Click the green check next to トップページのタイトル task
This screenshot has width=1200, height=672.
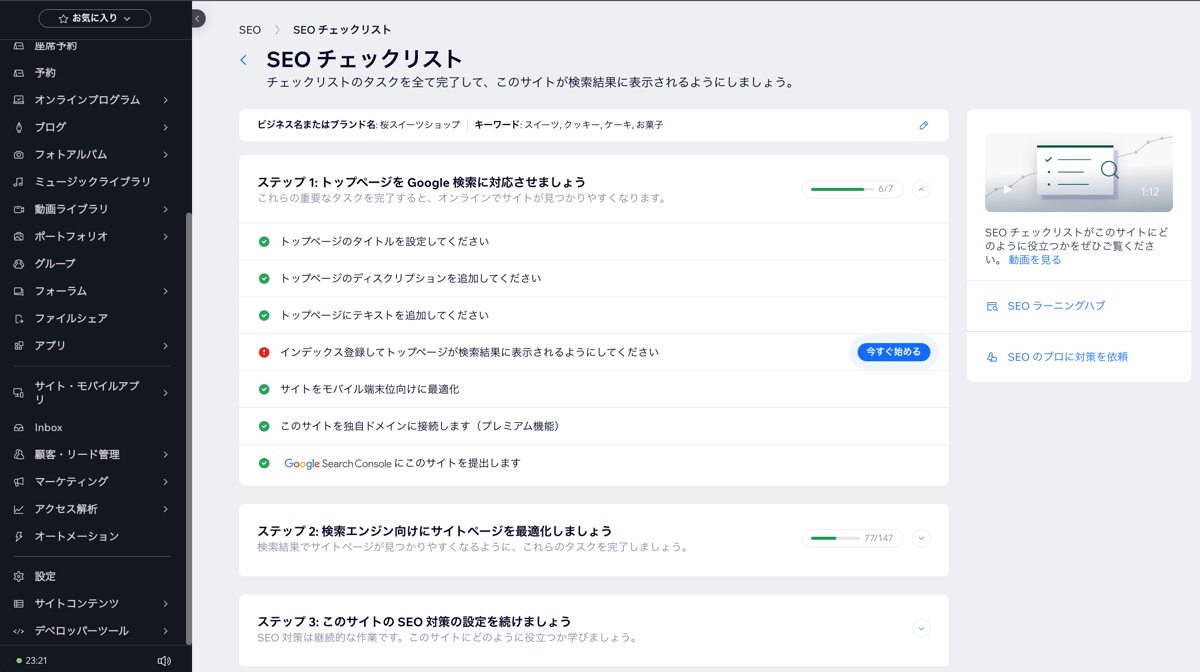tap(264, 241)
